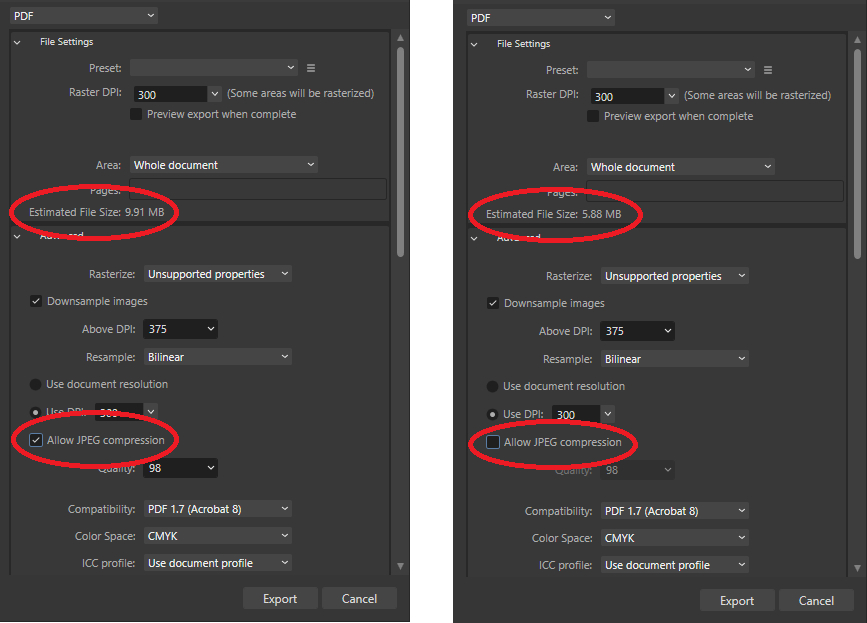Image resolution: width=867 pixels, height=623 pixels.
Task: Open the PDF format dropdown in left dialog
Action: 84,15
